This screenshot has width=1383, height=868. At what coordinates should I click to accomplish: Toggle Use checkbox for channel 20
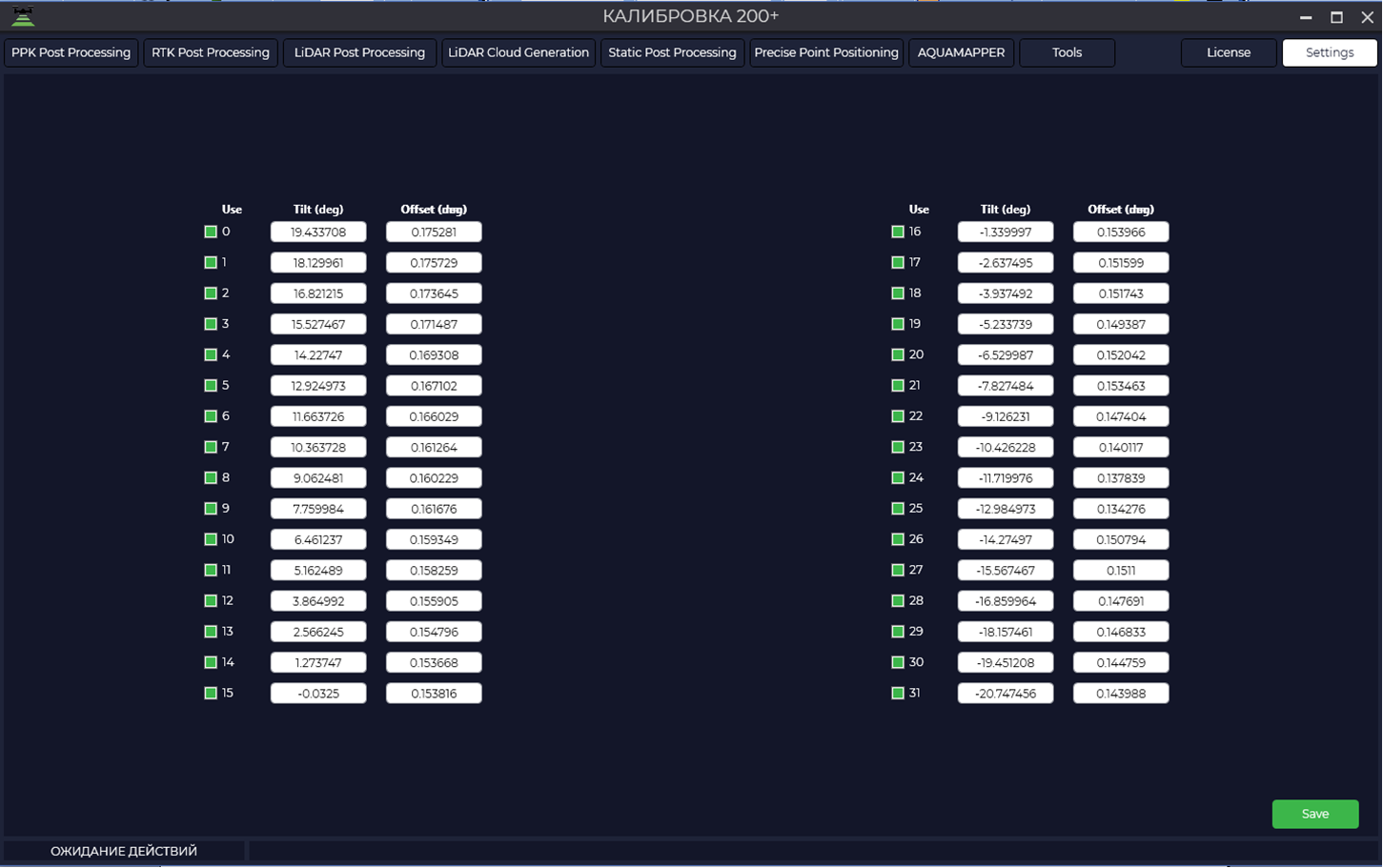898,355
